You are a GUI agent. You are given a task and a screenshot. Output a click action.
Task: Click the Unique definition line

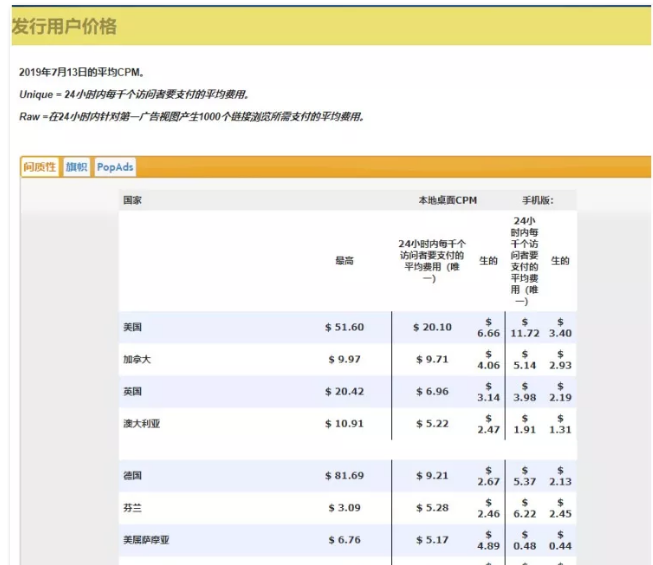pyautogui.click(x=134, y=95)
